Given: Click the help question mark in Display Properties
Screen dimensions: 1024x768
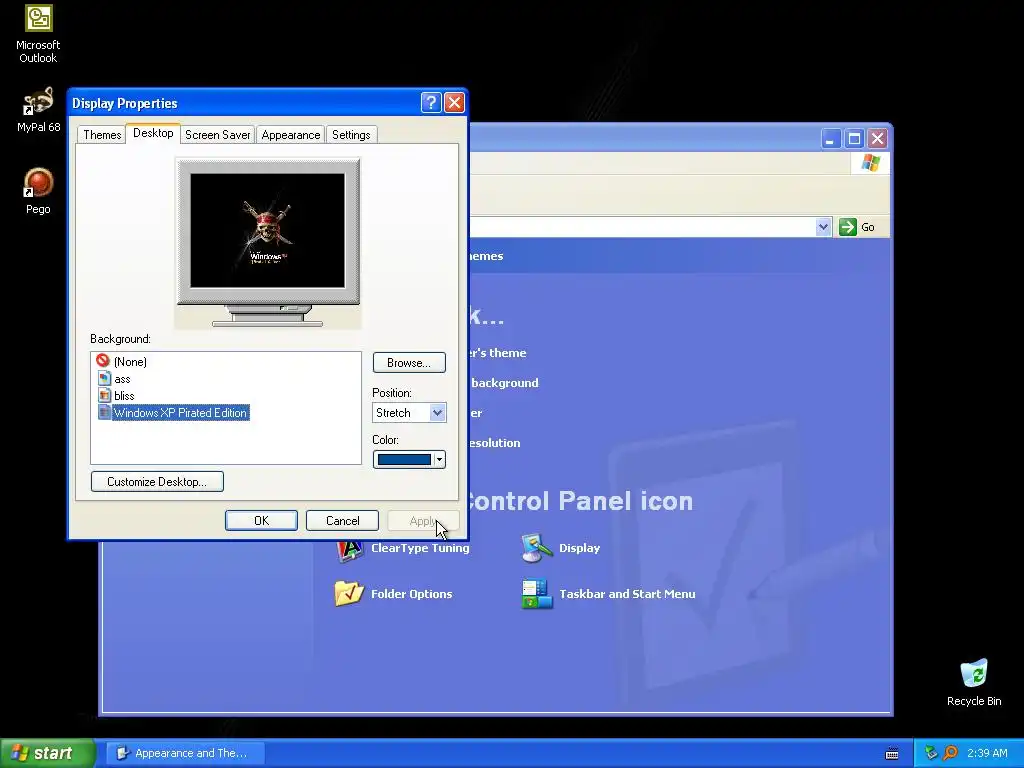Looking at the screenshot, I should (x=431, y=103).
